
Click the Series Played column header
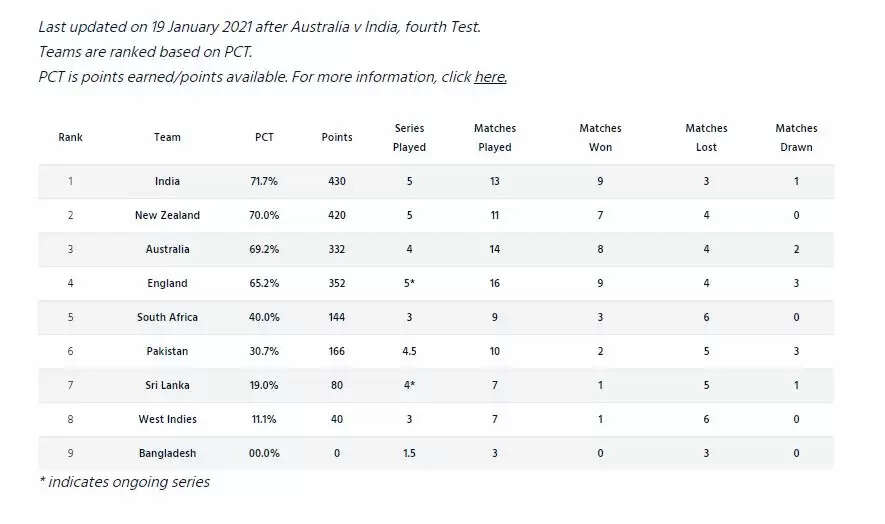409,137
